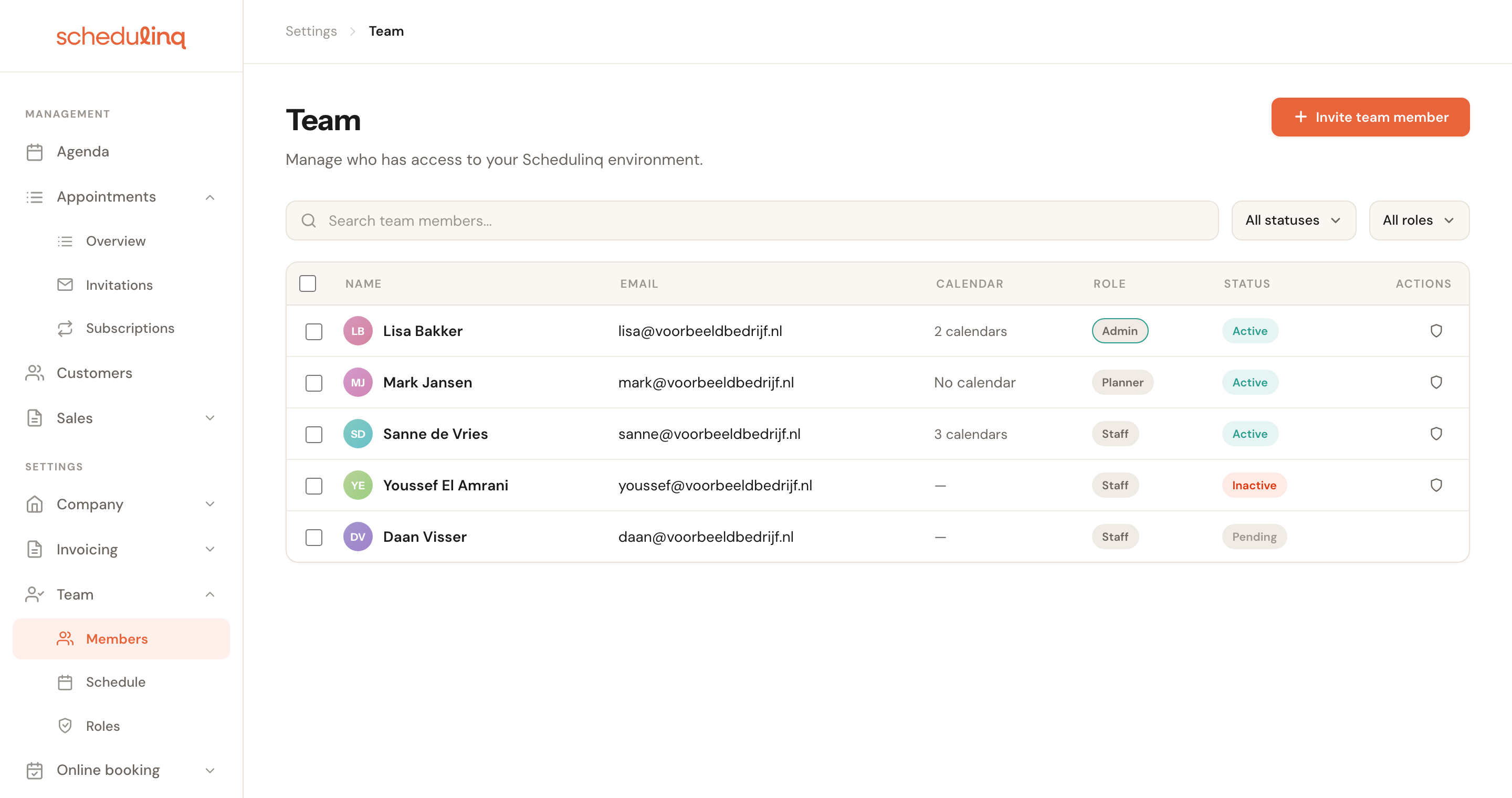Click the Appointments list icon
The width and height of the screenshot is (1512, 798).
35,197
